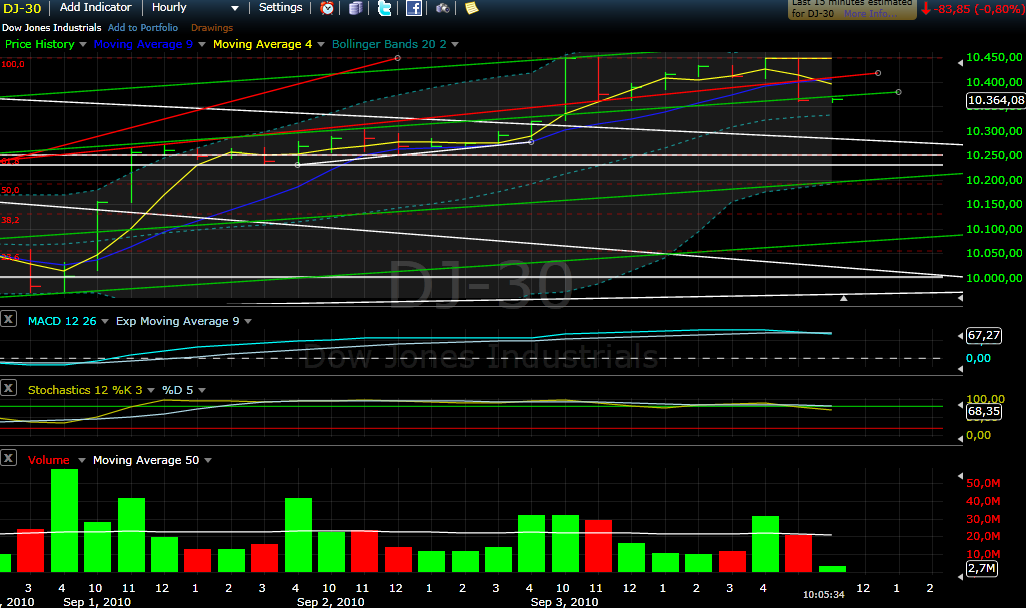Click the Sep 2, 2010 date label
The image size is (1026, 608).
pyautogui.click(x=330, y=601)
